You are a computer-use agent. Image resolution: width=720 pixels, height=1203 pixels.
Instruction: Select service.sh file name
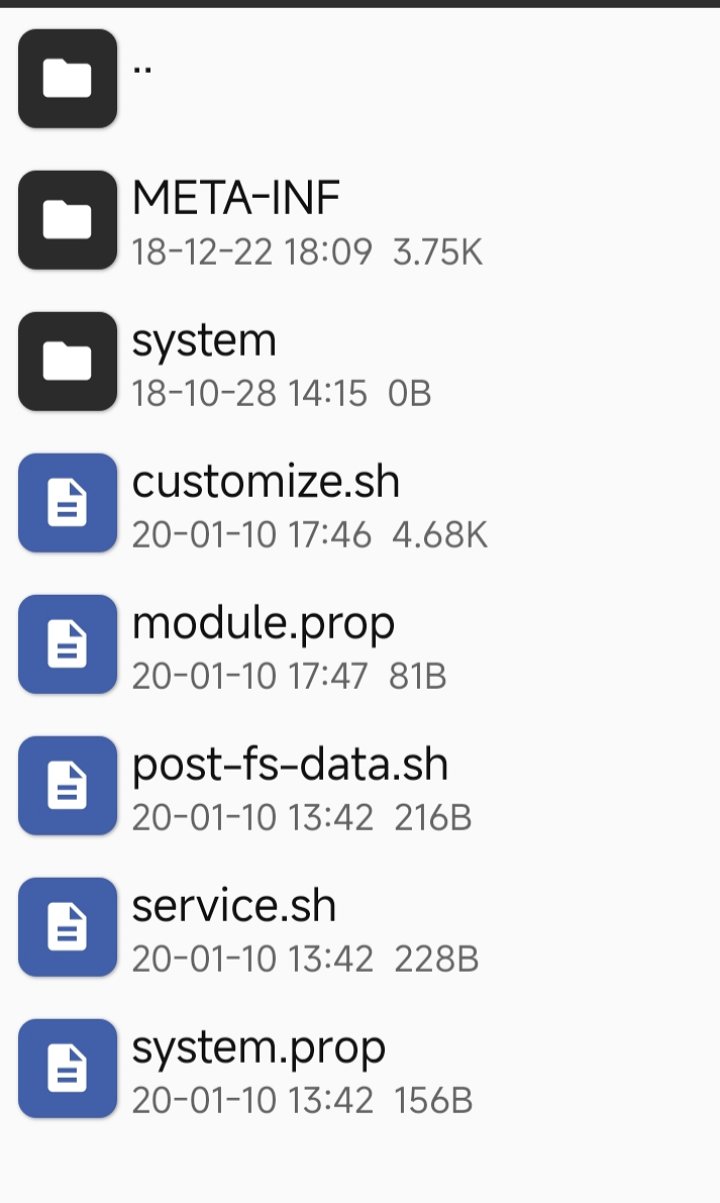pyautogui.click(x=234, y=907)
